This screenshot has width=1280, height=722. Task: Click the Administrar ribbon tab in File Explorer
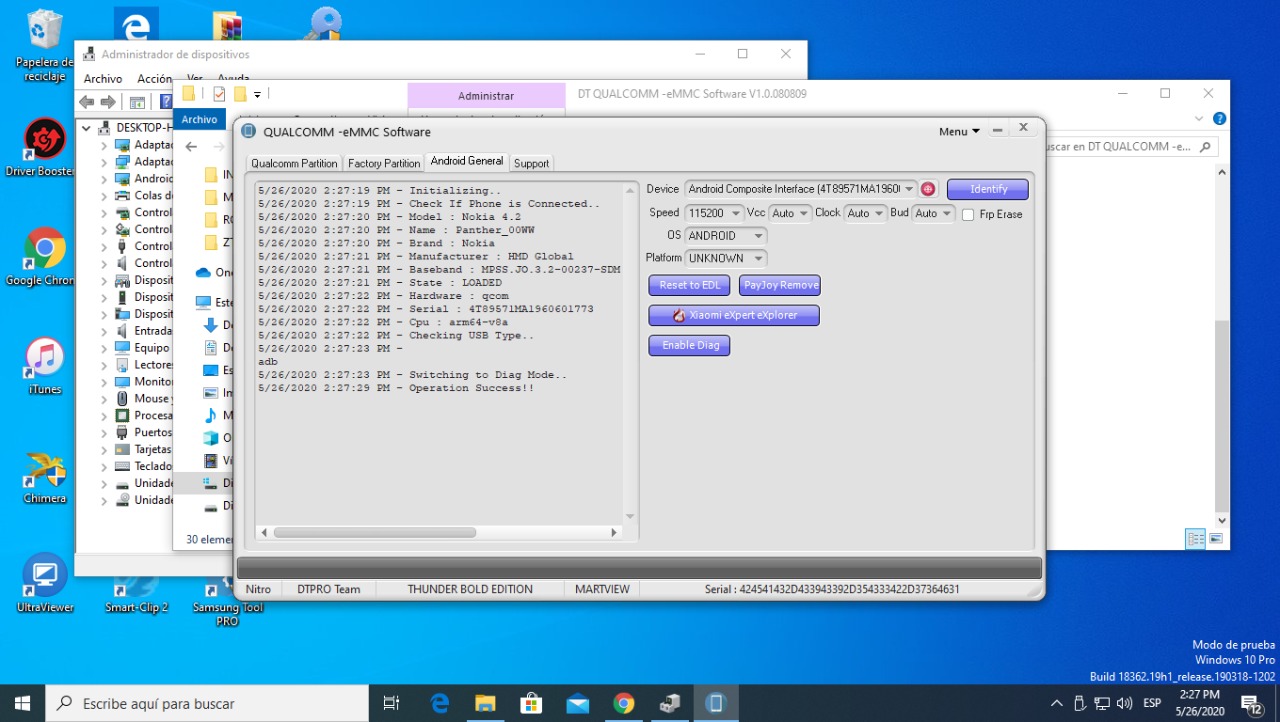pos(486,96)
